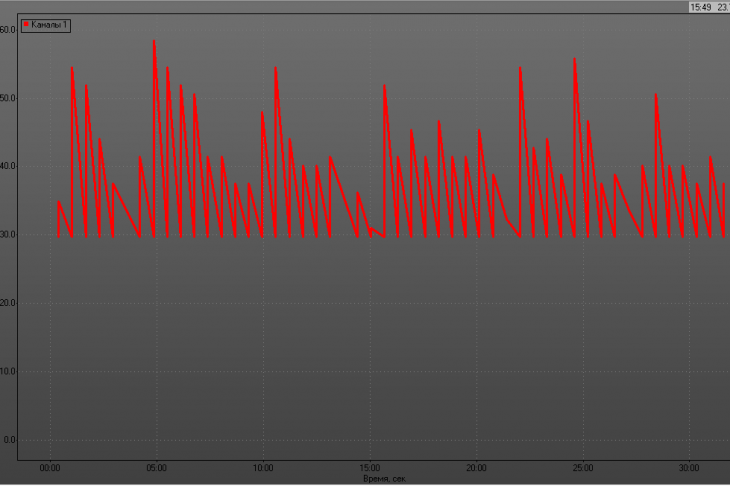Click the tallest red peak of the graph
Viewport: 730px width, 486px height.
(154, 43)
